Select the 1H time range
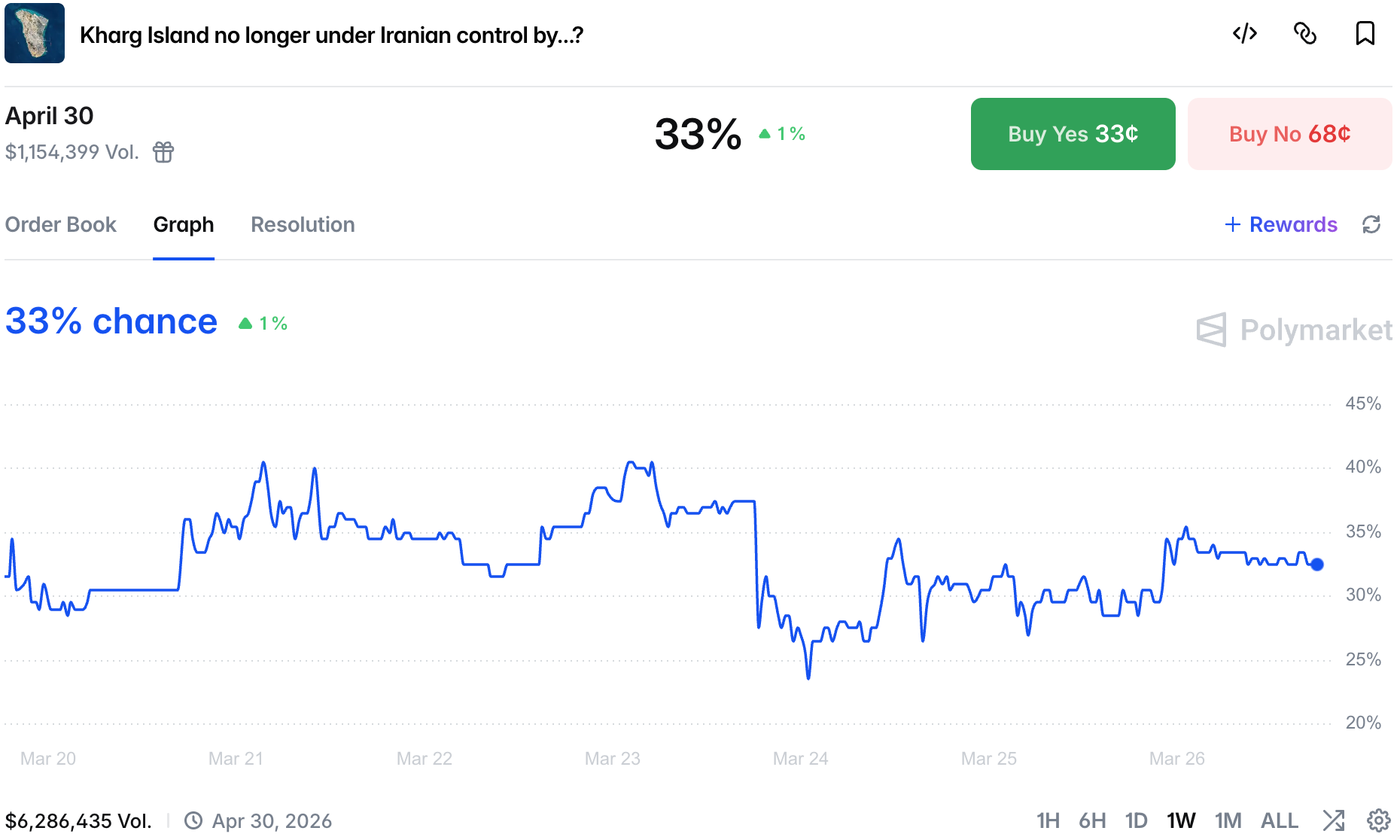Image resolution: width=1400 pixels, height=840 pixels. click(1047, 820)
